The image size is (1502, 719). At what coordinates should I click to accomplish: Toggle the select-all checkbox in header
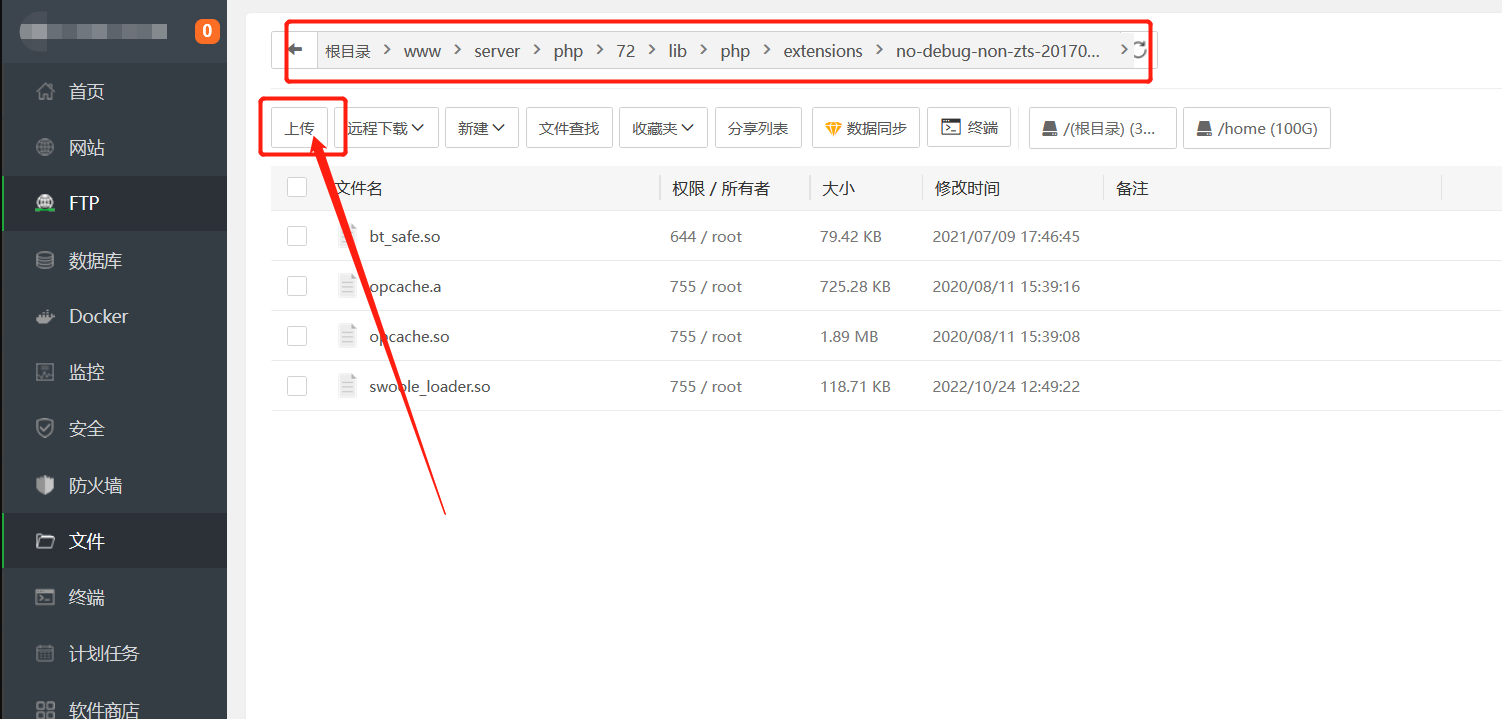297,187
